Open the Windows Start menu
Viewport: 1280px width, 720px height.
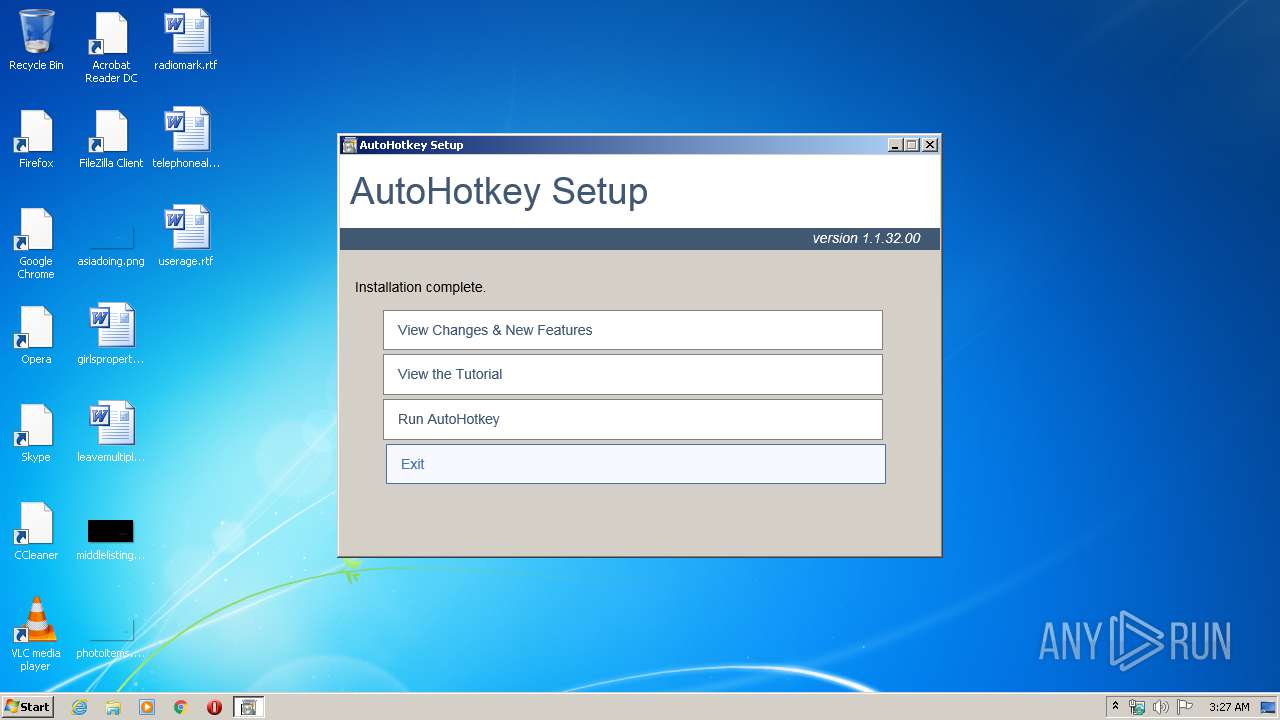[28, 706]
